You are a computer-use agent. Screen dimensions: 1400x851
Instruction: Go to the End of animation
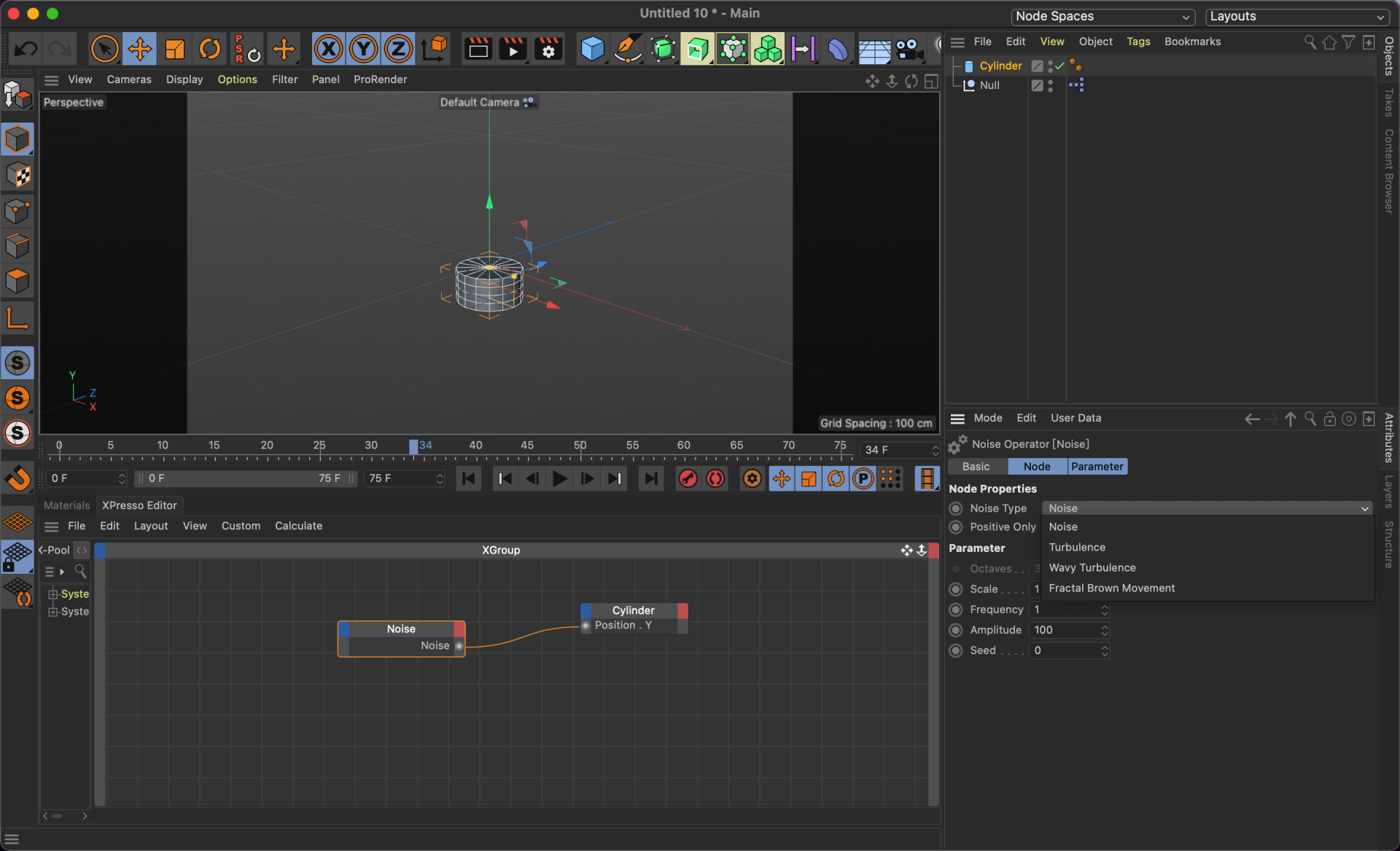tap(650, 478)
